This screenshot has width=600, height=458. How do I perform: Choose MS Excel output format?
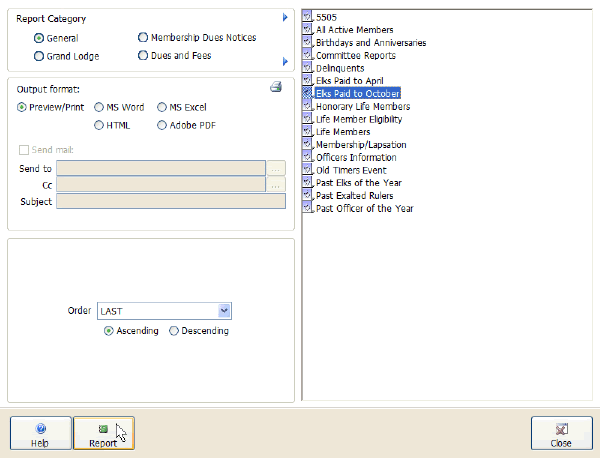pyautogui.click(x=162, y=106)
